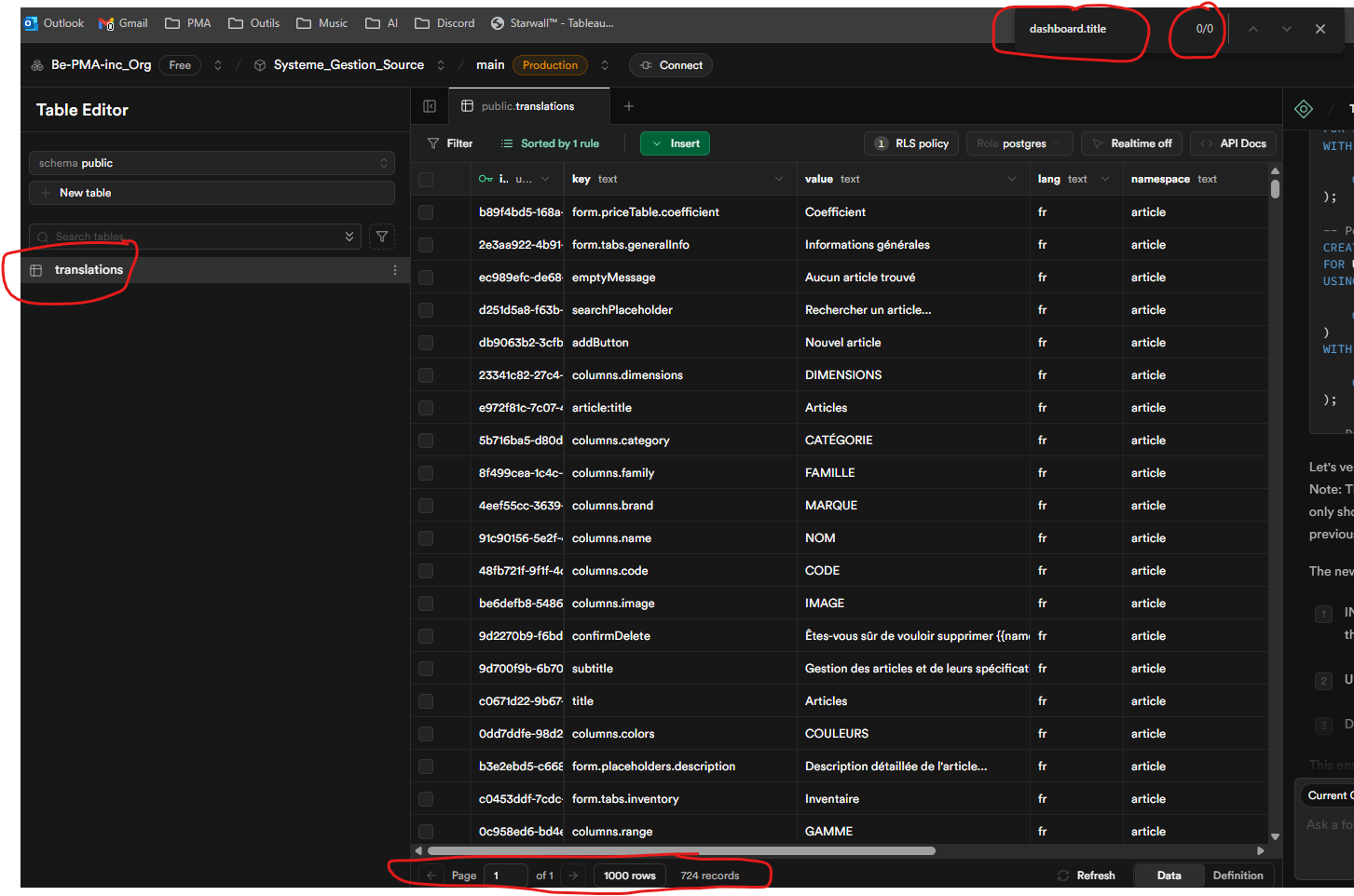Viewport: 1354px width, 896px height.
Task: Open the AI assistant diamond icon
Action: click(x=1304, y=109)
